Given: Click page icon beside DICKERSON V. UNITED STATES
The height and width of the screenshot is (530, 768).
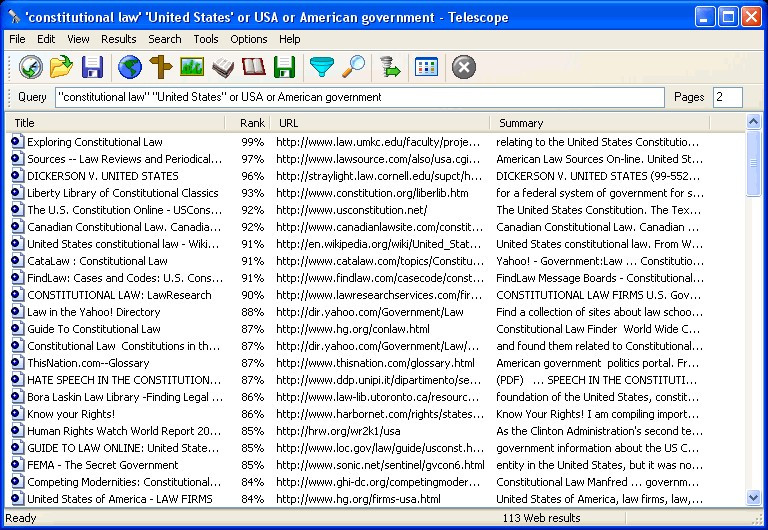Looking at the screenshot, I should coord(17,176).
